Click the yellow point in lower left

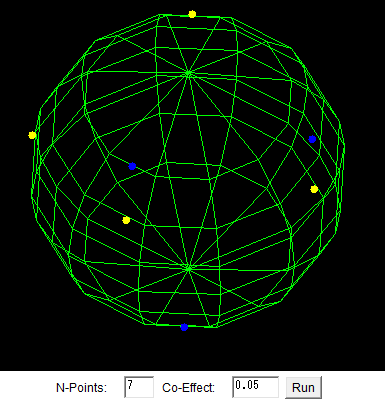point(126,220)
